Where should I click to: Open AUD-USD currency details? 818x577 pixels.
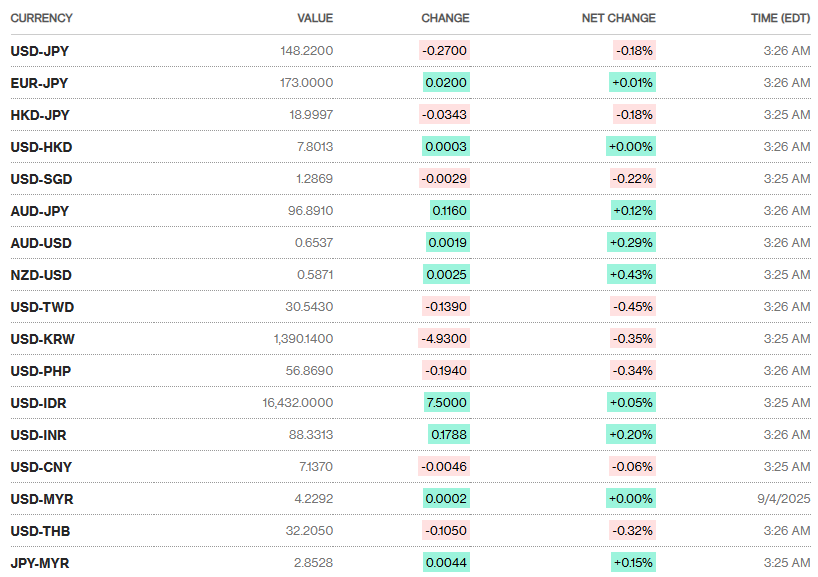tap(41, 243)
